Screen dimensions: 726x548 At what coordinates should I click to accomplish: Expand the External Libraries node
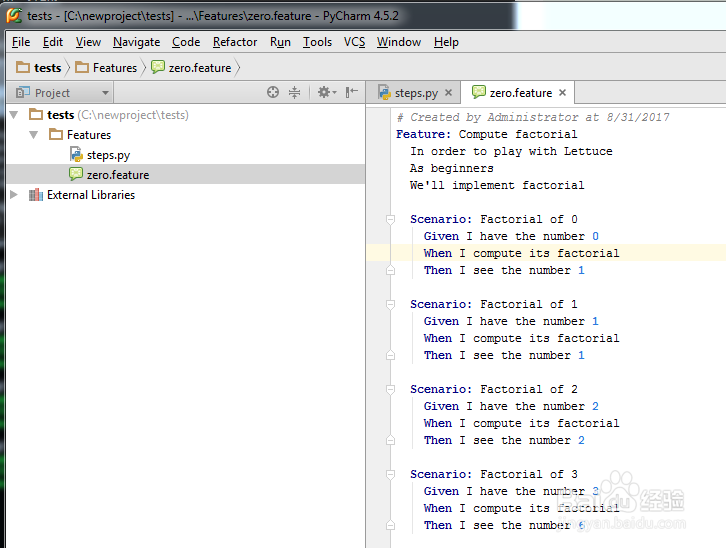(14, 194)
